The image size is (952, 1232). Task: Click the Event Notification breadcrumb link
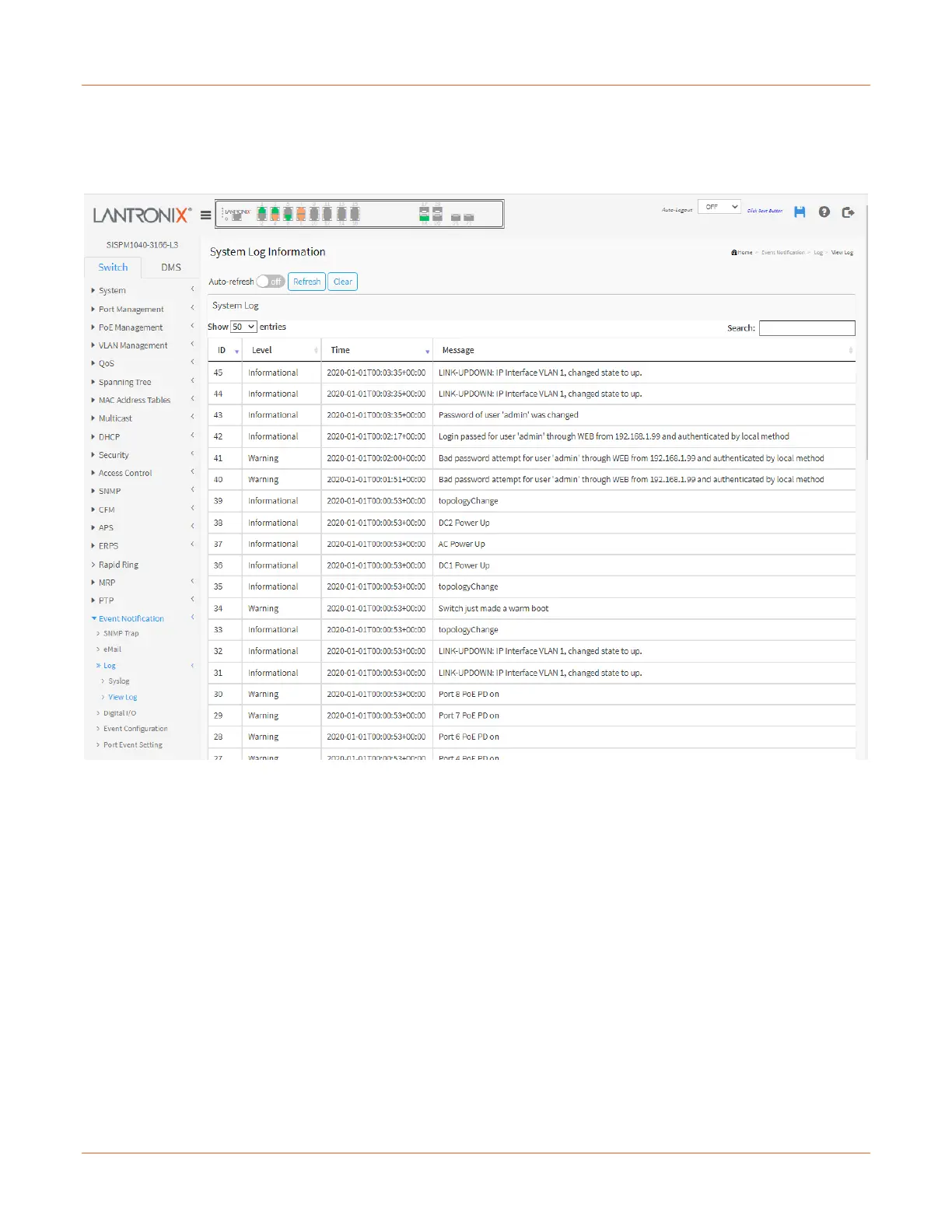783,253
